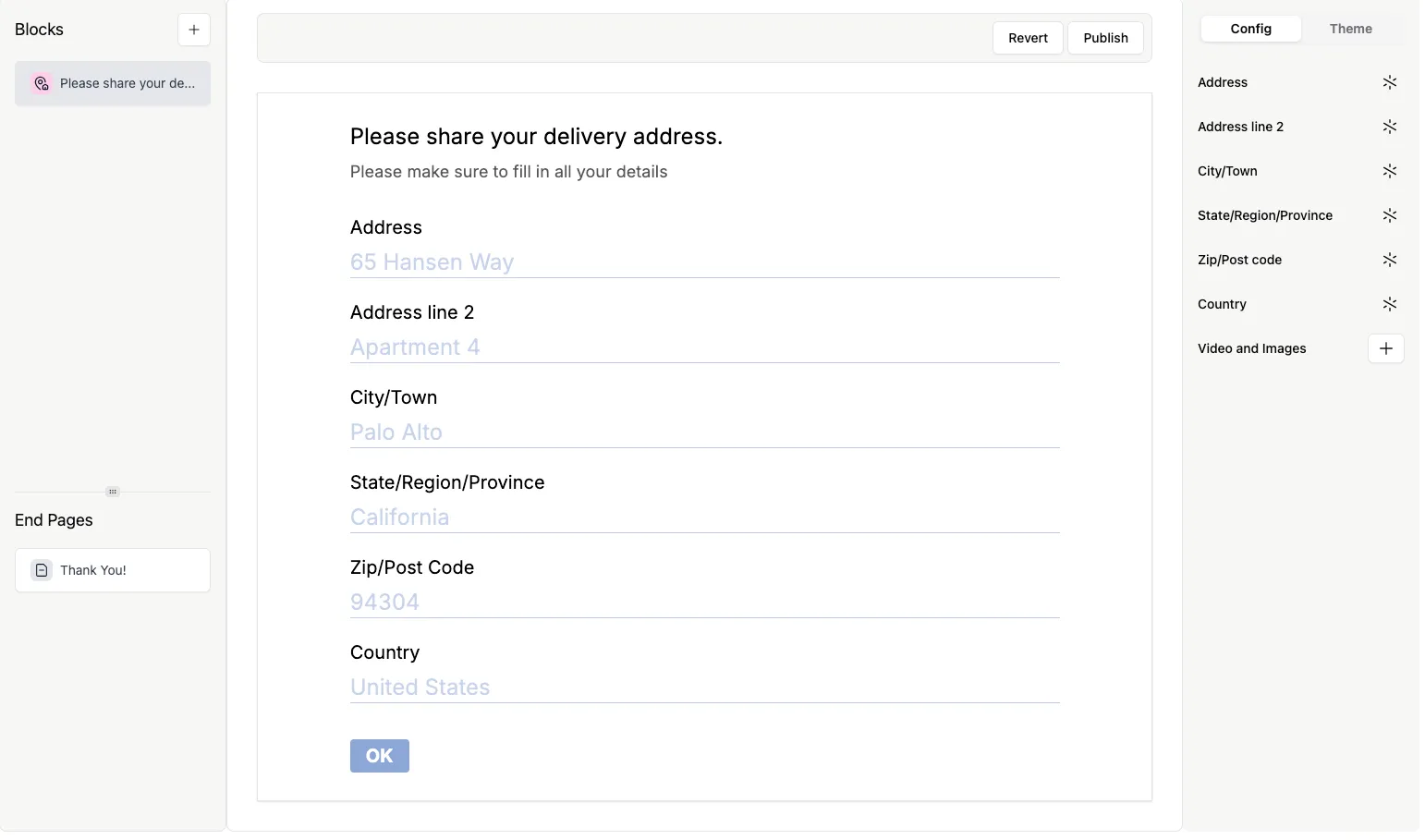The height and width of the screenshot is (840, 1425).
Task: Switch to the Theme tab
Action: pos(1350,29)
